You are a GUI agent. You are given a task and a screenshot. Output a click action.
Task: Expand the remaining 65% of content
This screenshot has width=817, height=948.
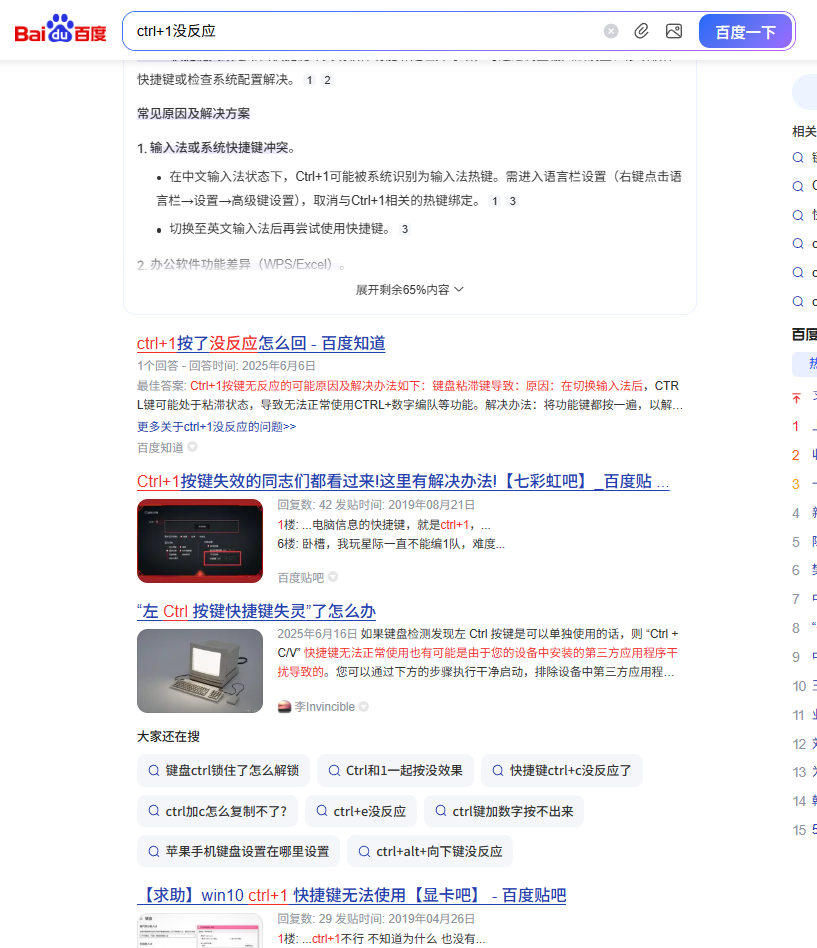(x=410, y=289)
